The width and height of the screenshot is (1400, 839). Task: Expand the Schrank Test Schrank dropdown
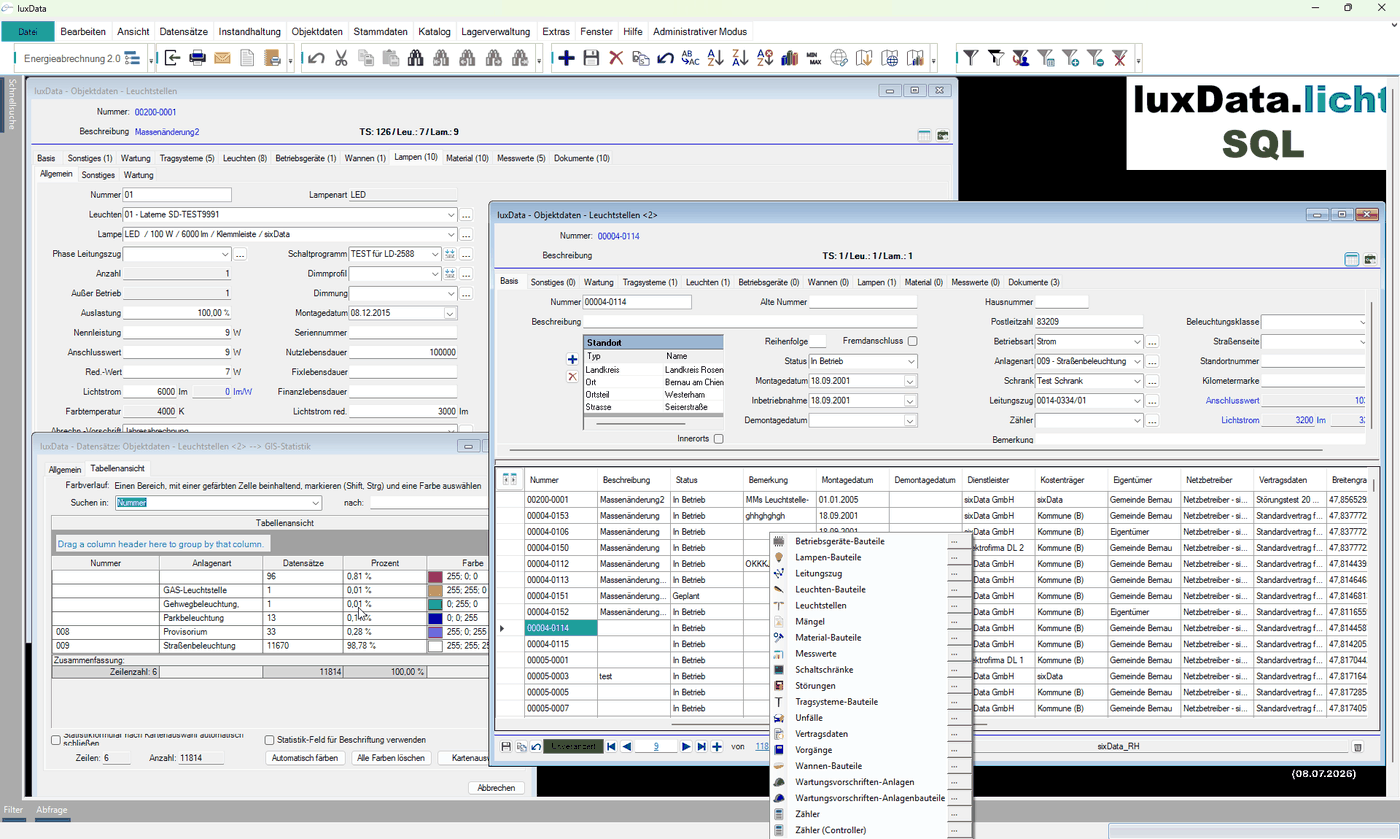[x=1136, y=381]
